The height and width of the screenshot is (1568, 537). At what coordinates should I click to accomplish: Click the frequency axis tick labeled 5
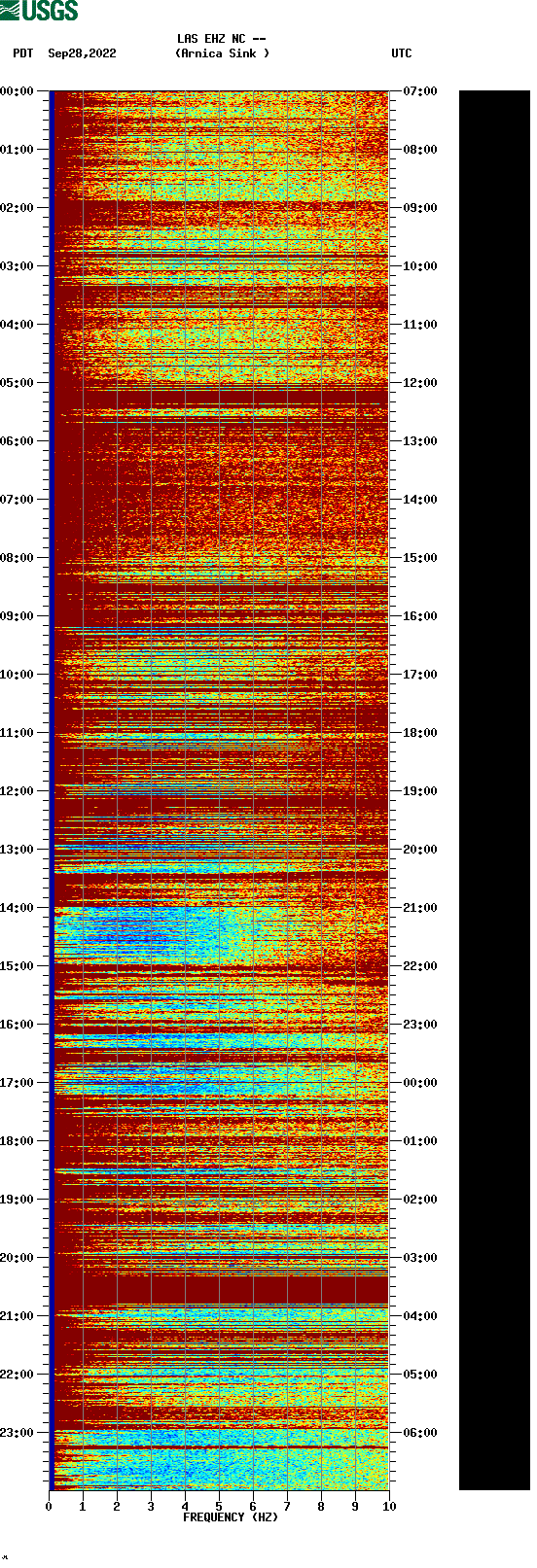(219, 1507)
